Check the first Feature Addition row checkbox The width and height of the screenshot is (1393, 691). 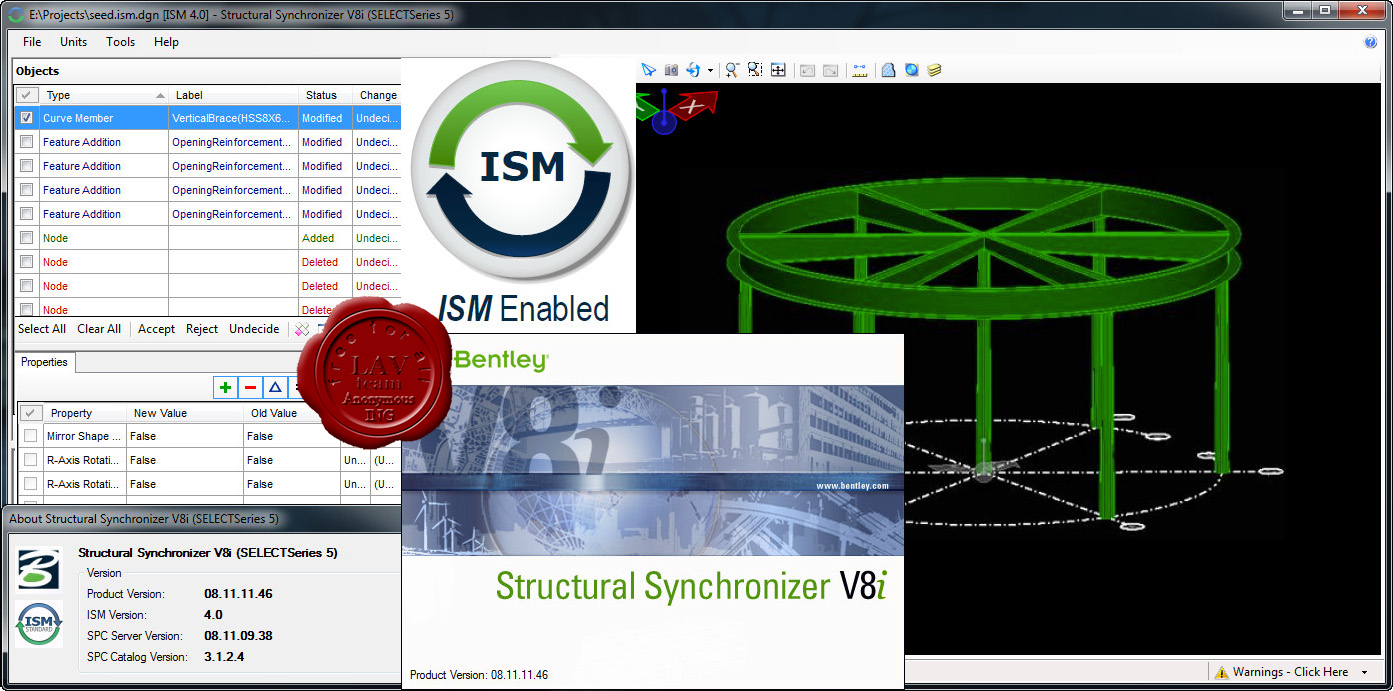tap(26, 142)
